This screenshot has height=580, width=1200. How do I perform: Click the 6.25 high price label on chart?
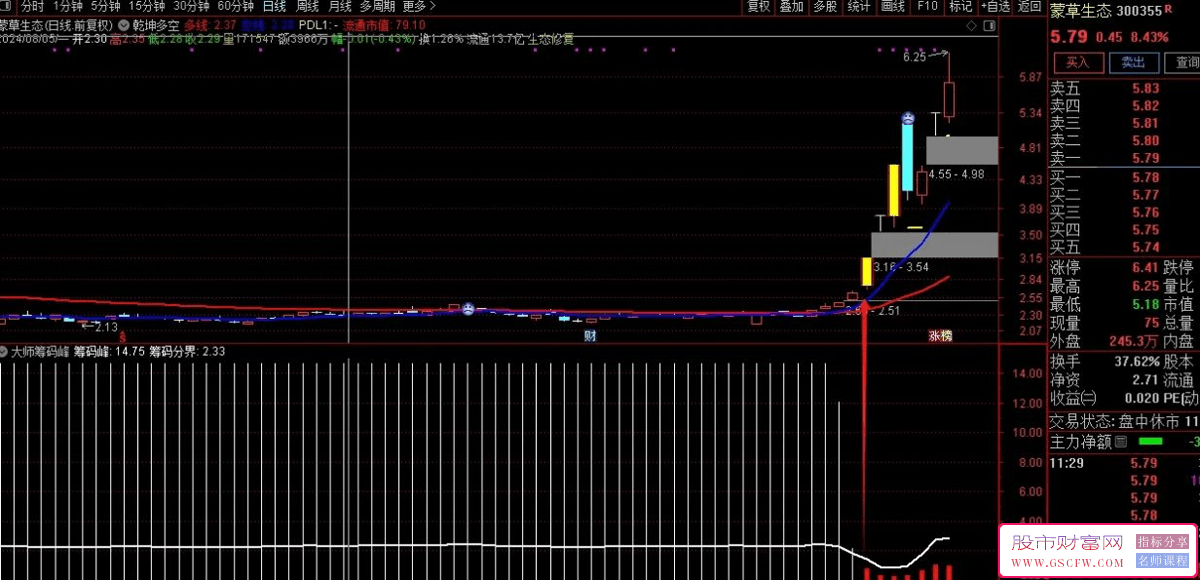coord(915,57)
